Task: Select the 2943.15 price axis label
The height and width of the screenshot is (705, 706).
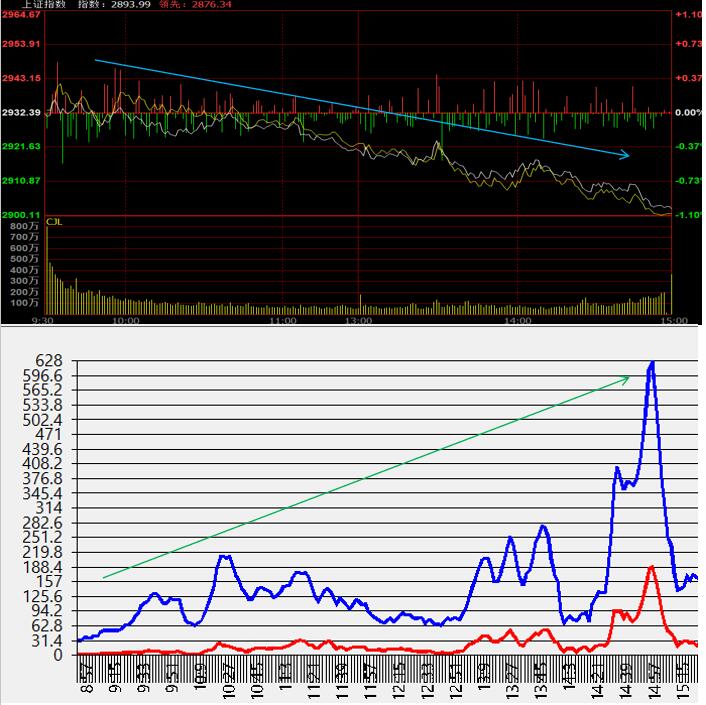Action: point(21,78)
